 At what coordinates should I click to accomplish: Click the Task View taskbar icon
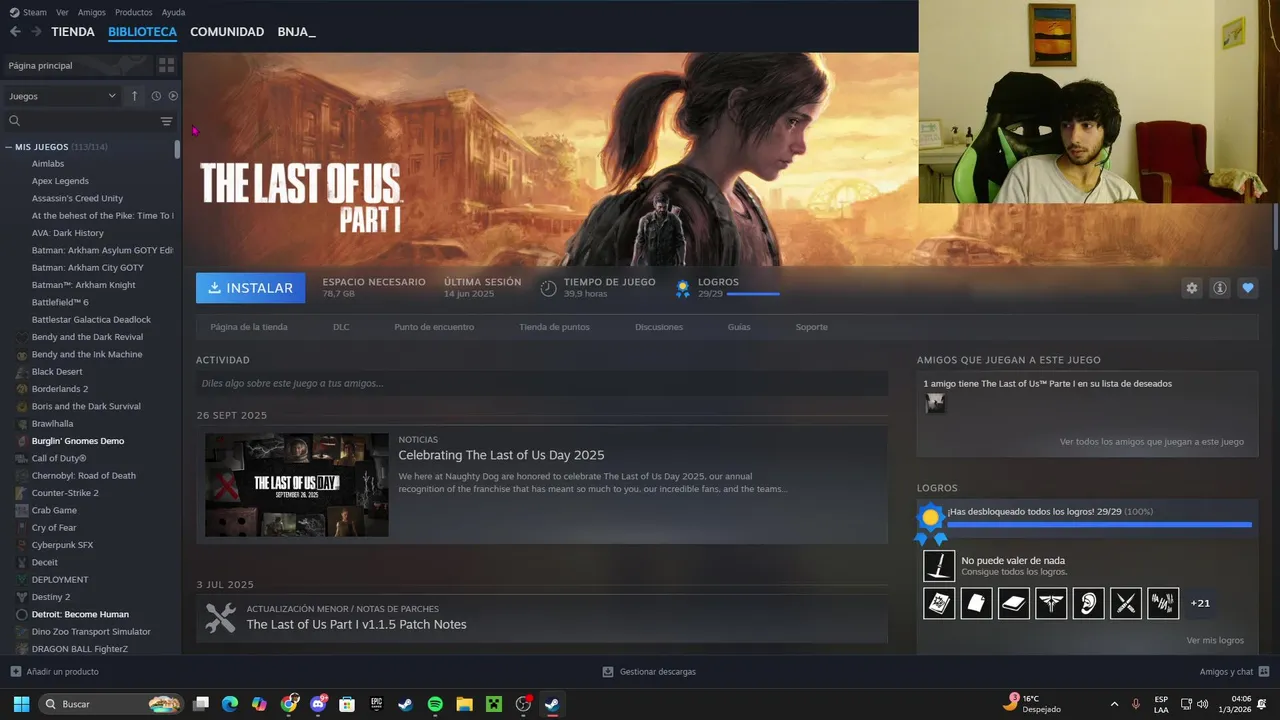201,704
